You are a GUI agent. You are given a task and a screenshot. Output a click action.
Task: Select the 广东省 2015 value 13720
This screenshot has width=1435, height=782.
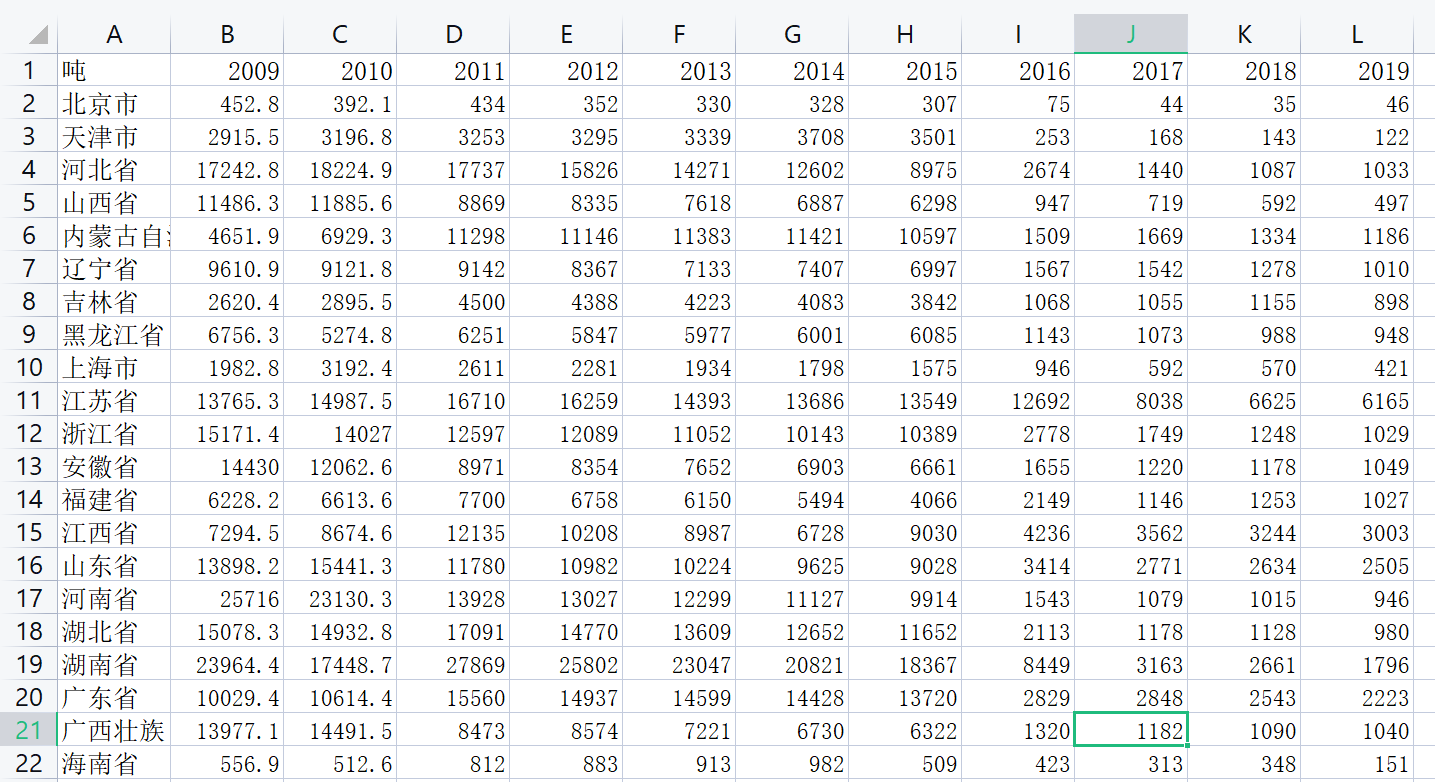(905, 698)
